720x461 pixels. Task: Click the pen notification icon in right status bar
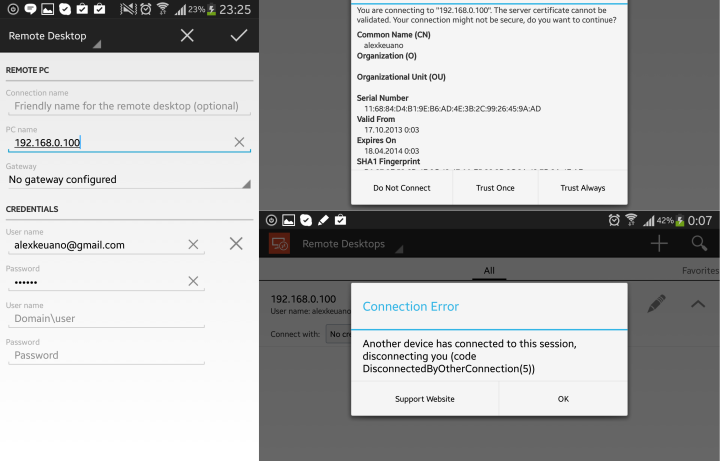(x=323, y=220)
